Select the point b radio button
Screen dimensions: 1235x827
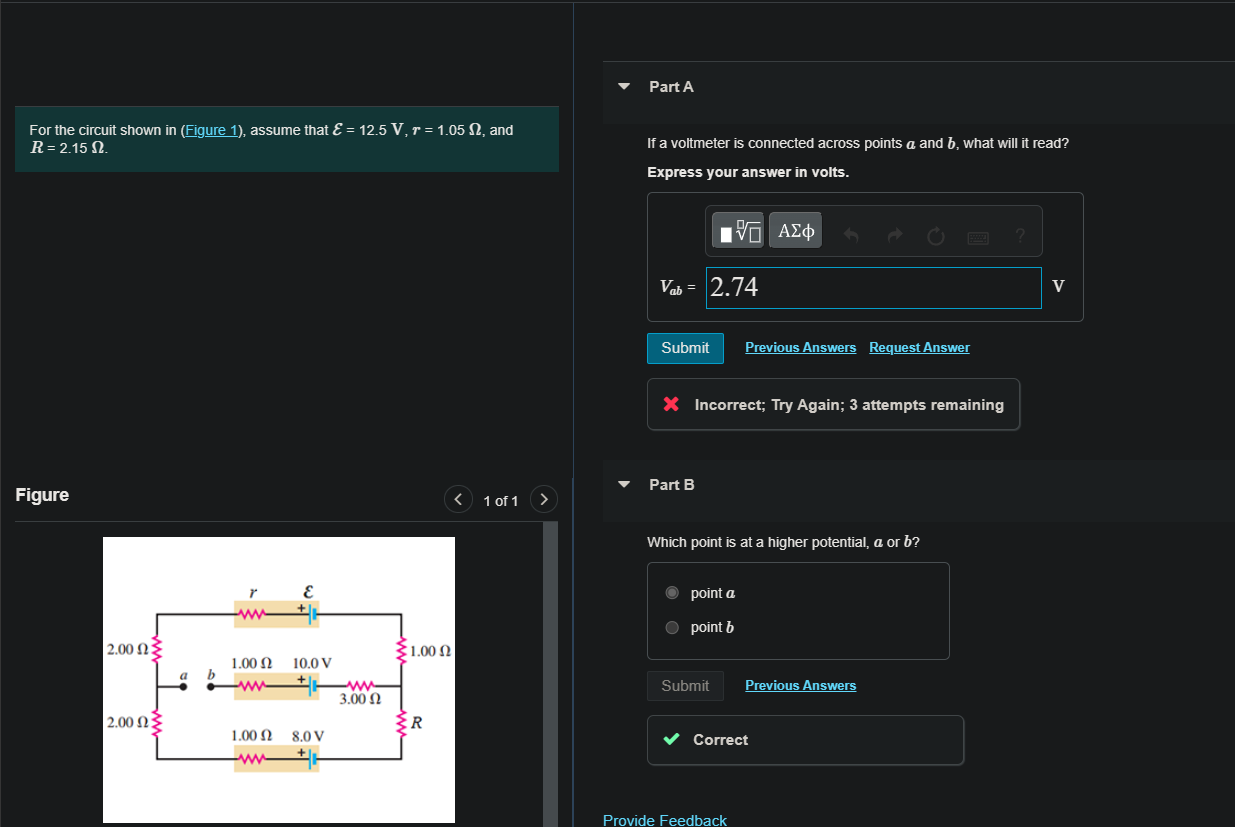[672, 627]
